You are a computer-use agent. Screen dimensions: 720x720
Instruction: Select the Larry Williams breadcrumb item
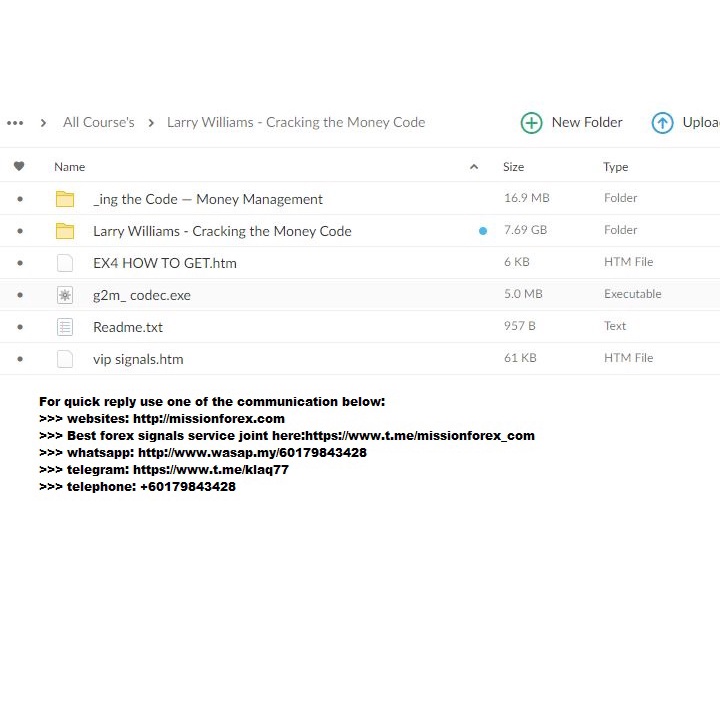(296, 123)
